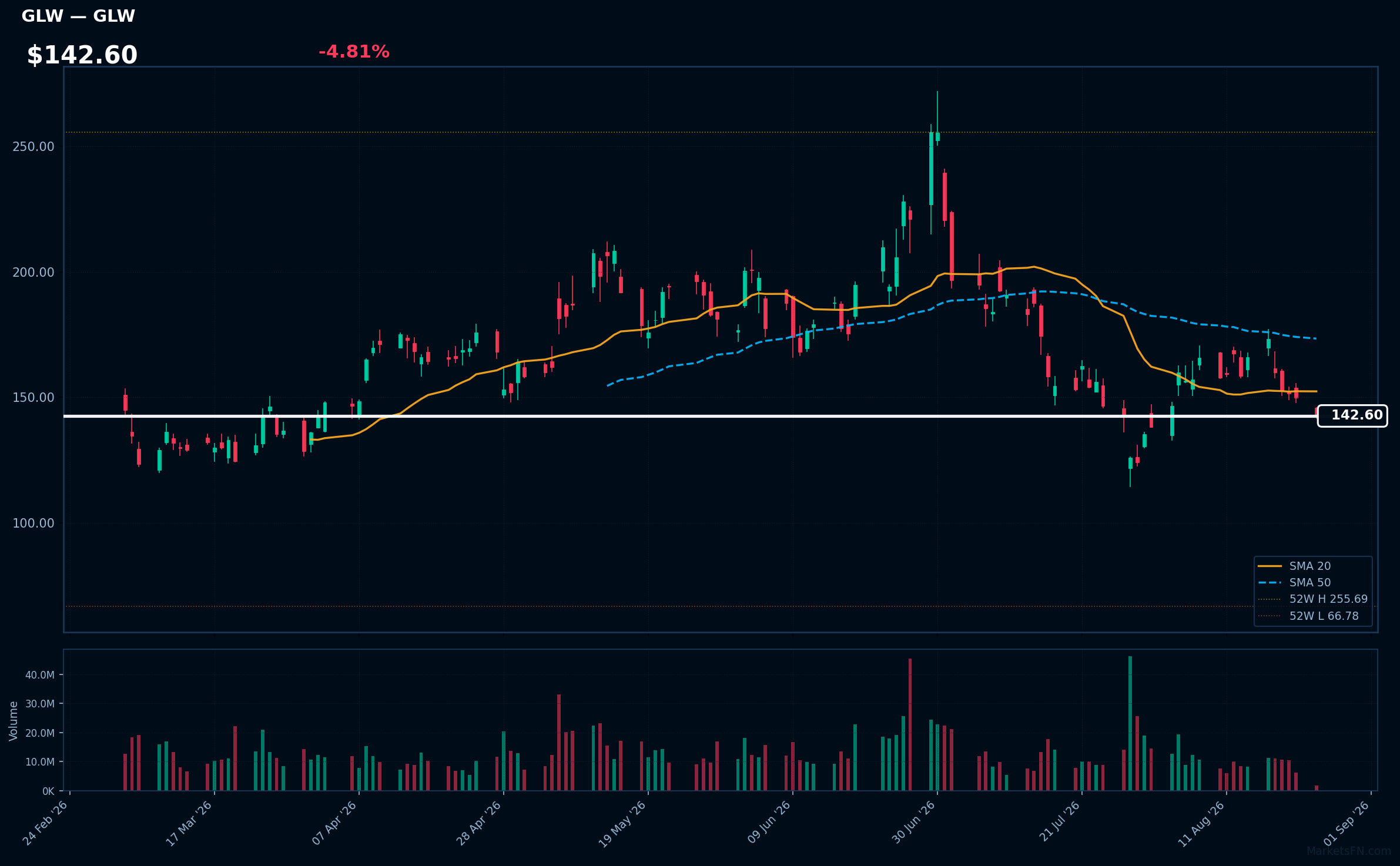Viewport: 1400px width, 866px height.
Task: Click the 200.00 price axis label
Action: [34, 272]
